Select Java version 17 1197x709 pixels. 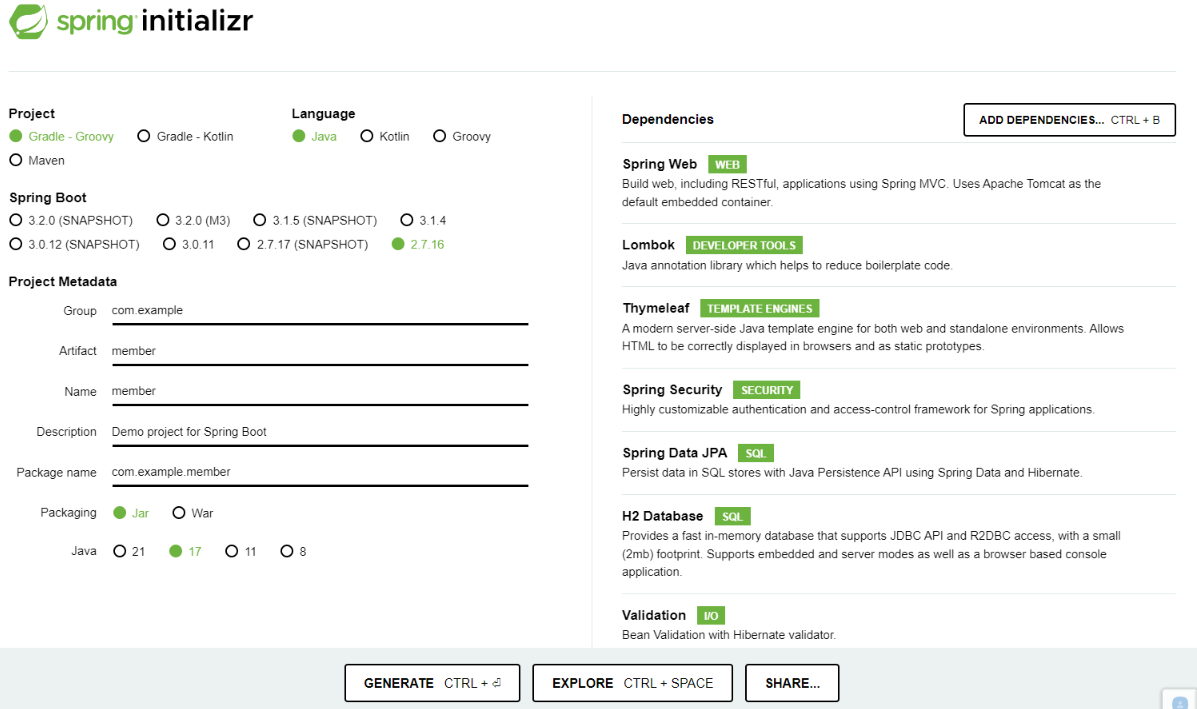186,551
